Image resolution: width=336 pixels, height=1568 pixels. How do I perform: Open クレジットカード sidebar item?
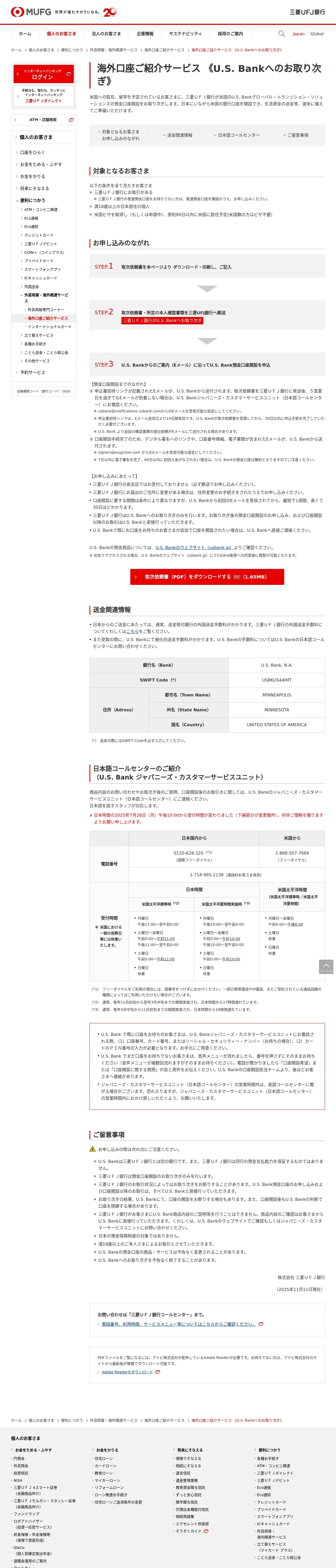(38, 235)
